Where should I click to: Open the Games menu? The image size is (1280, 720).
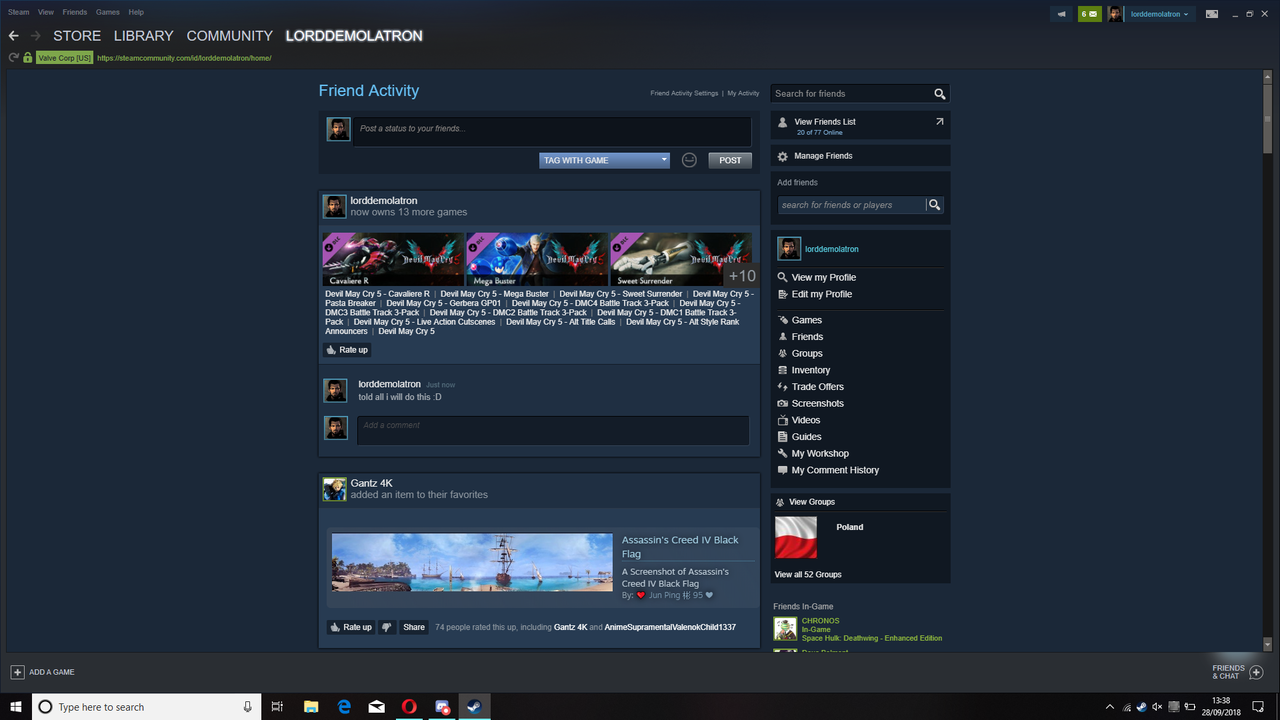[107, 12]
